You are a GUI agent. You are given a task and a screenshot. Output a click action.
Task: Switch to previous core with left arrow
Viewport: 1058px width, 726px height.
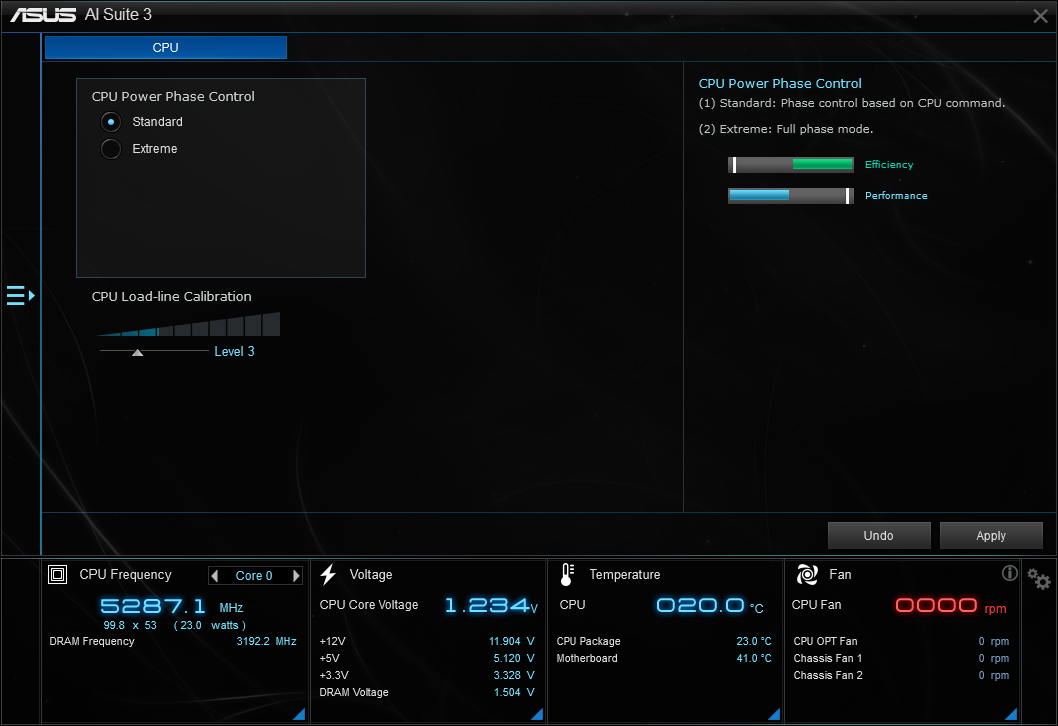[x=215, y=576]
